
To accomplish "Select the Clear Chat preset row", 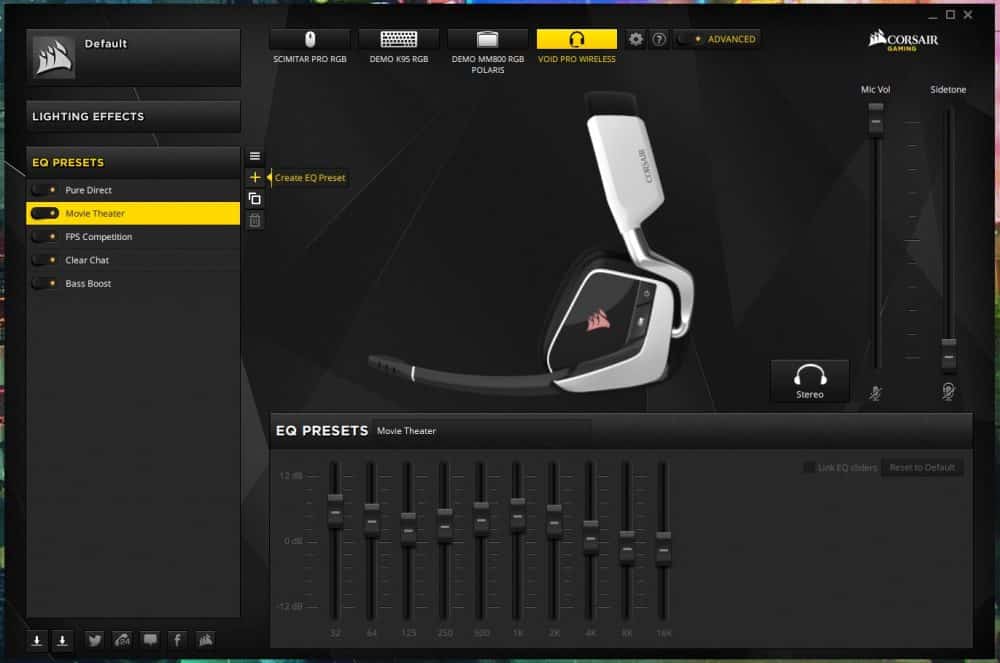I will point(133,260).
